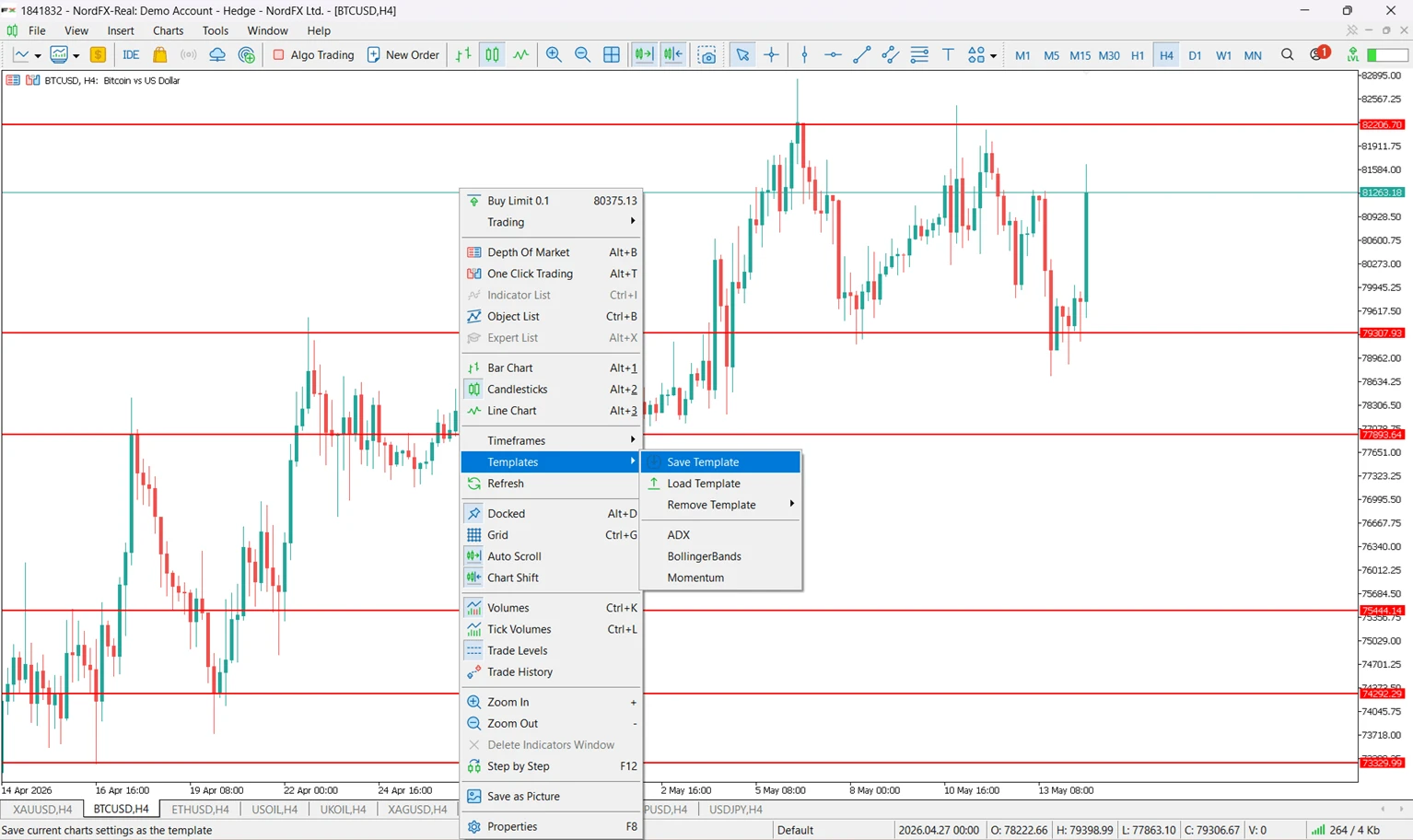Toggle Trade History in context menu
The image size is (1413, 840).
click(x=551, y=672)
